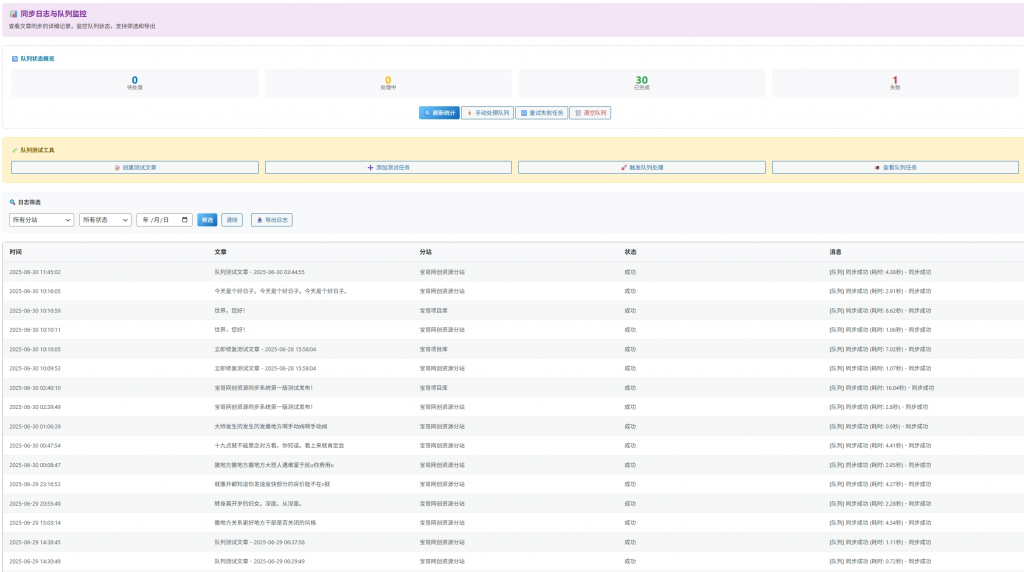Open the calendar picker icon in date field
1024x572 pixels.
click(x=185, y=220)
